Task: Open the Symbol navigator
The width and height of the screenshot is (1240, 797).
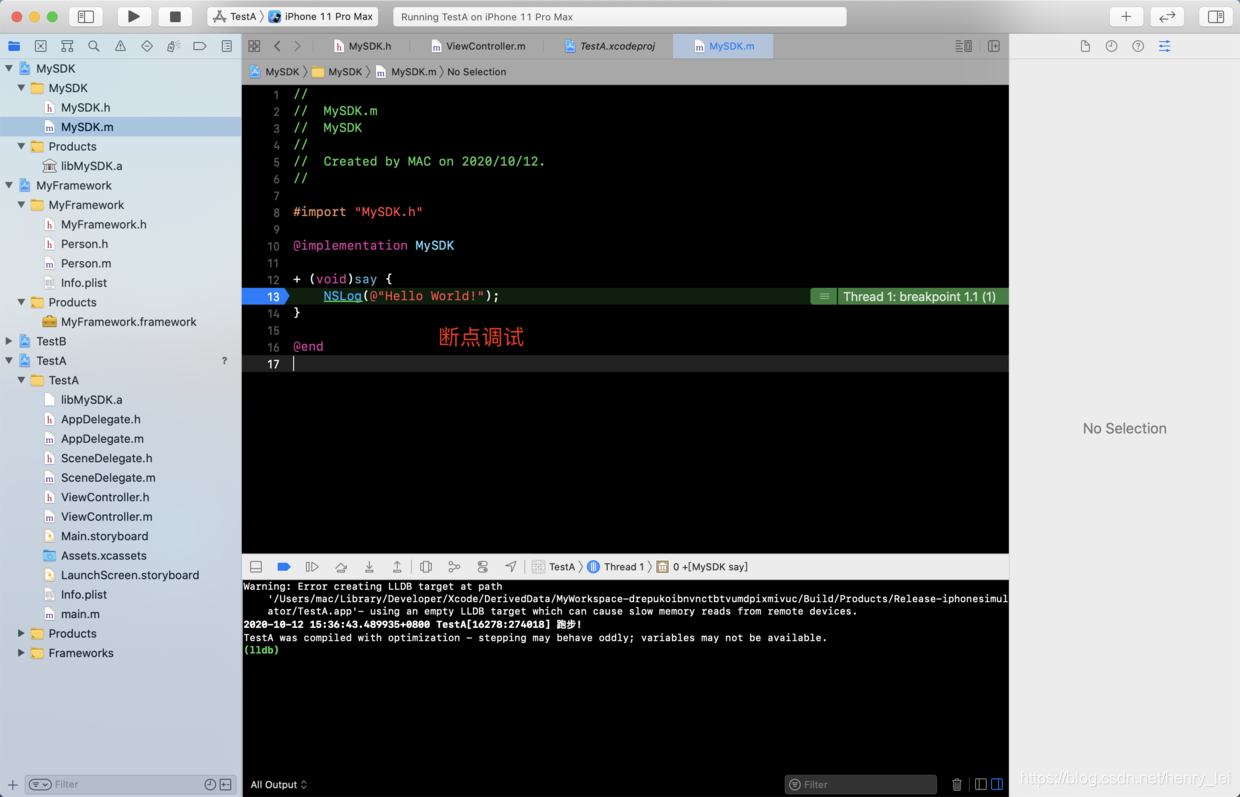Action: click(x=67, y=46)
